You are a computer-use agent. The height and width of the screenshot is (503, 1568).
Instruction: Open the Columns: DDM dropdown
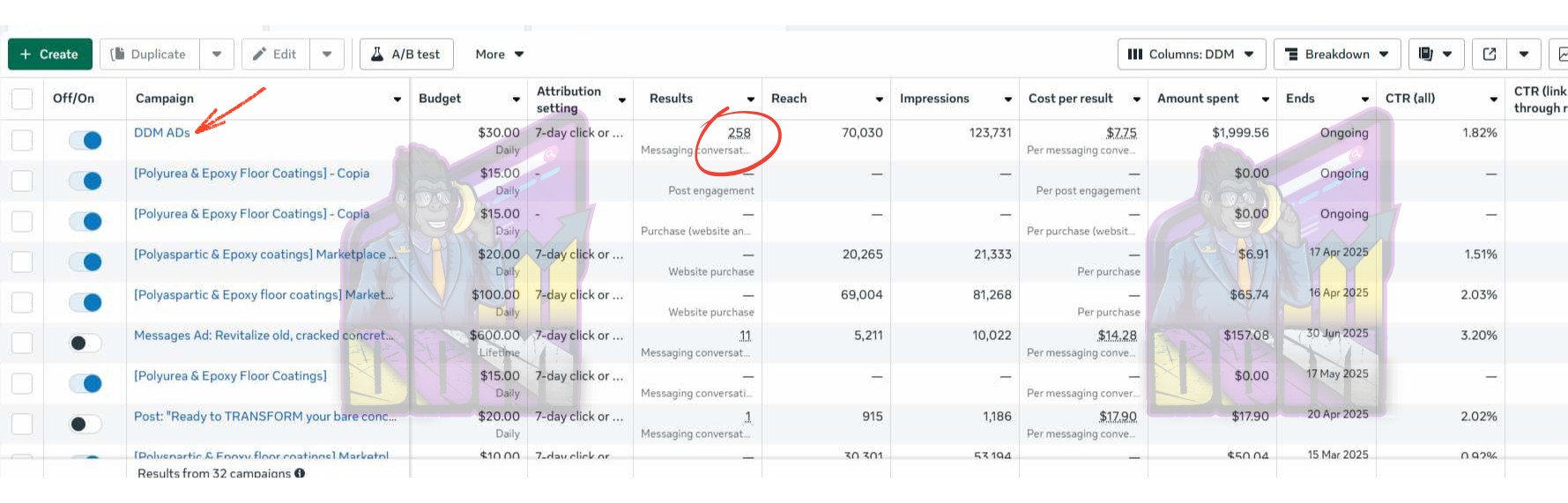1191,55
